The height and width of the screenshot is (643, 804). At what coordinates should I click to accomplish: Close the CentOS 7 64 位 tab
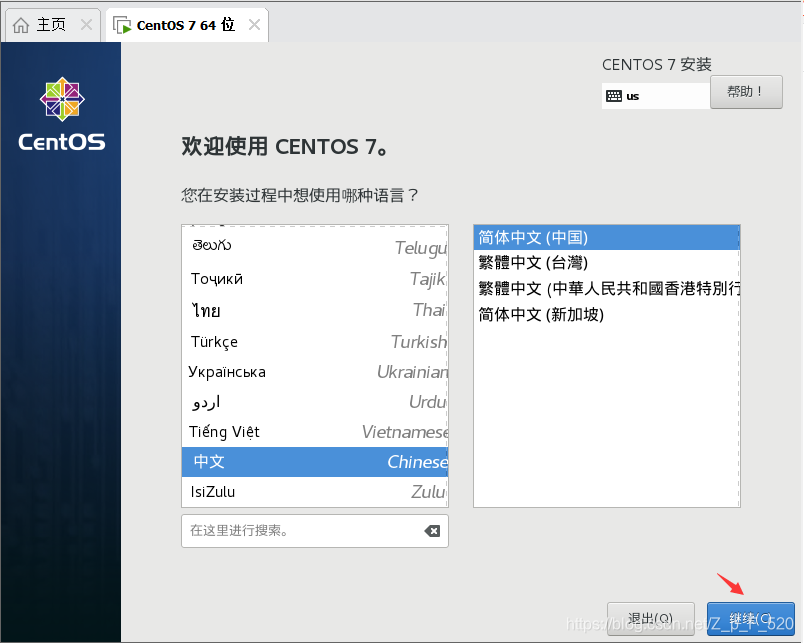[254, 24]
